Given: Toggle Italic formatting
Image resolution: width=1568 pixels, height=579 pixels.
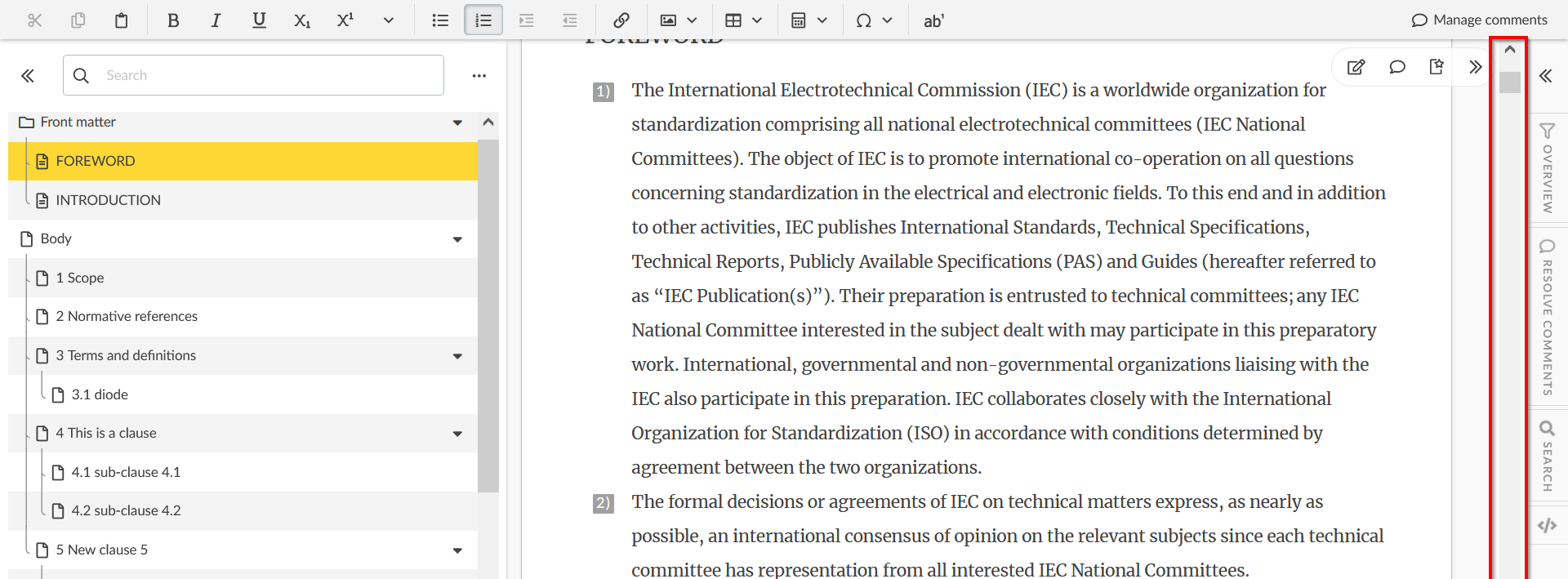Looking at the screenshot, I should pyautogui.click(x=216, y=20).
